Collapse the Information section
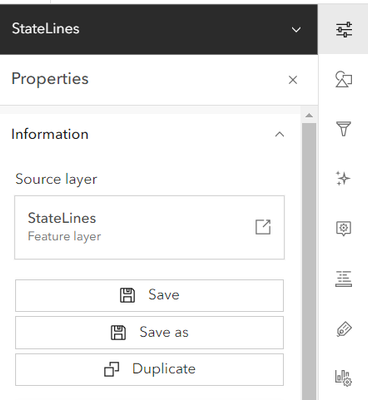Viewport: 368px width, 400px height. (x=279, y=134)
